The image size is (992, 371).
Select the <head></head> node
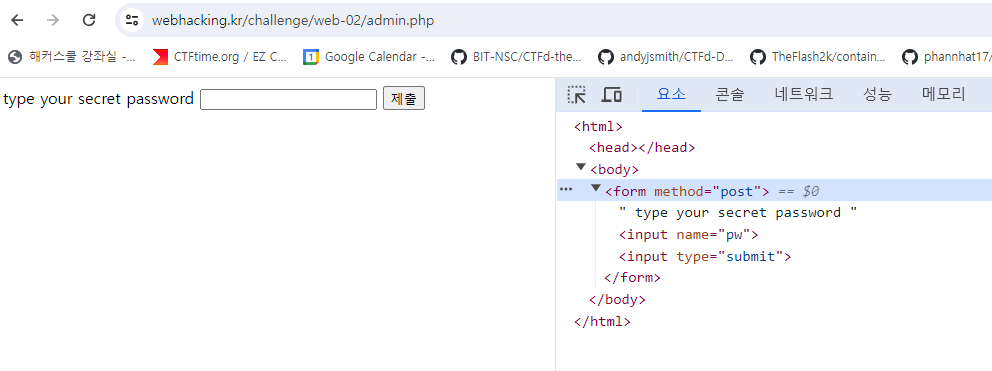pos(642,148)
